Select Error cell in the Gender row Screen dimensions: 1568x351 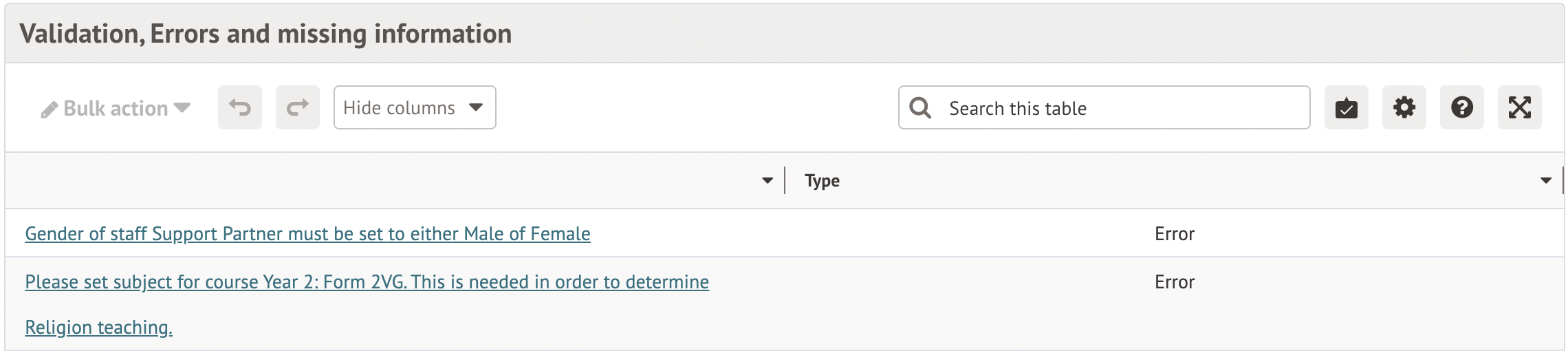[x=1174, y=234]
